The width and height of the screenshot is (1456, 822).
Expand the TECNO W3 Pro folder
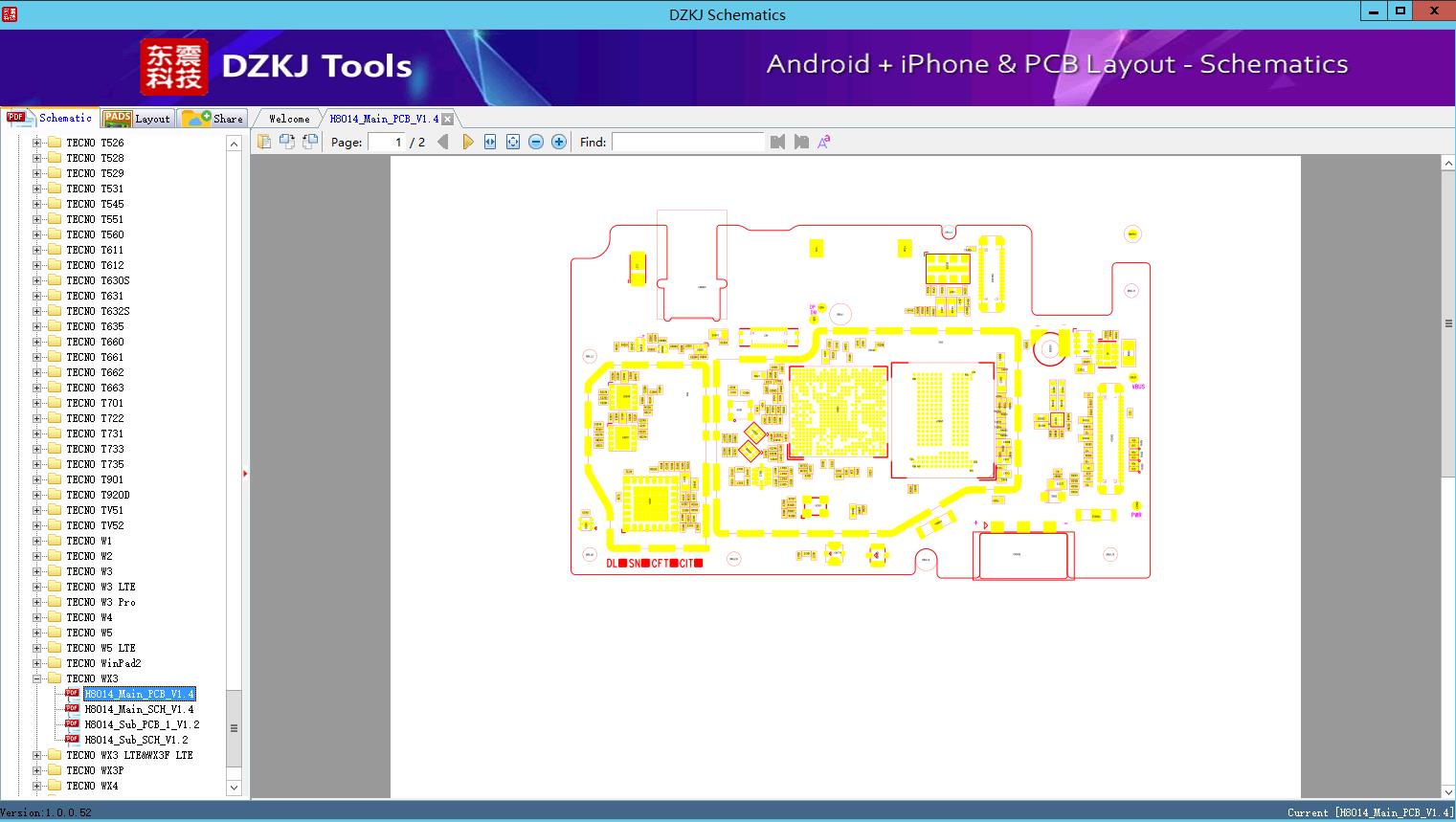click(36, 602)
